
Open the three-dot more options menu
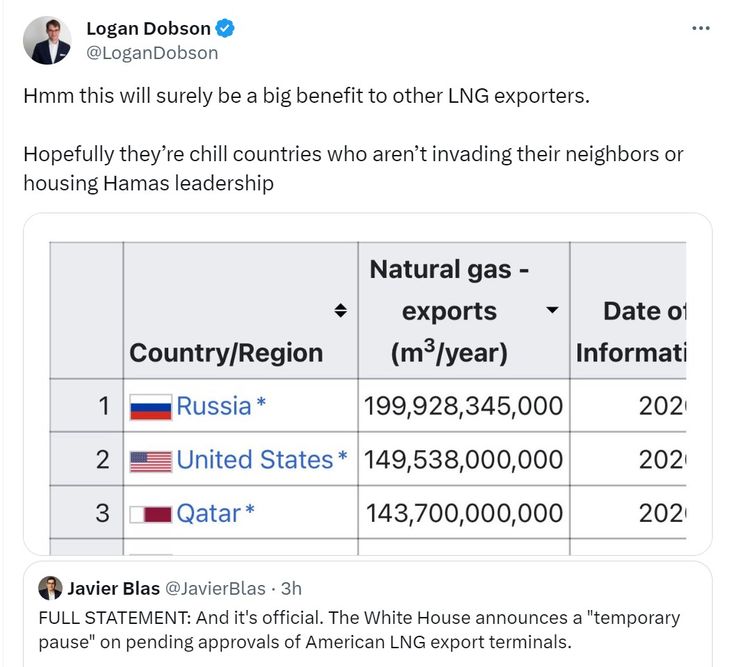click(x=701, y=28)
